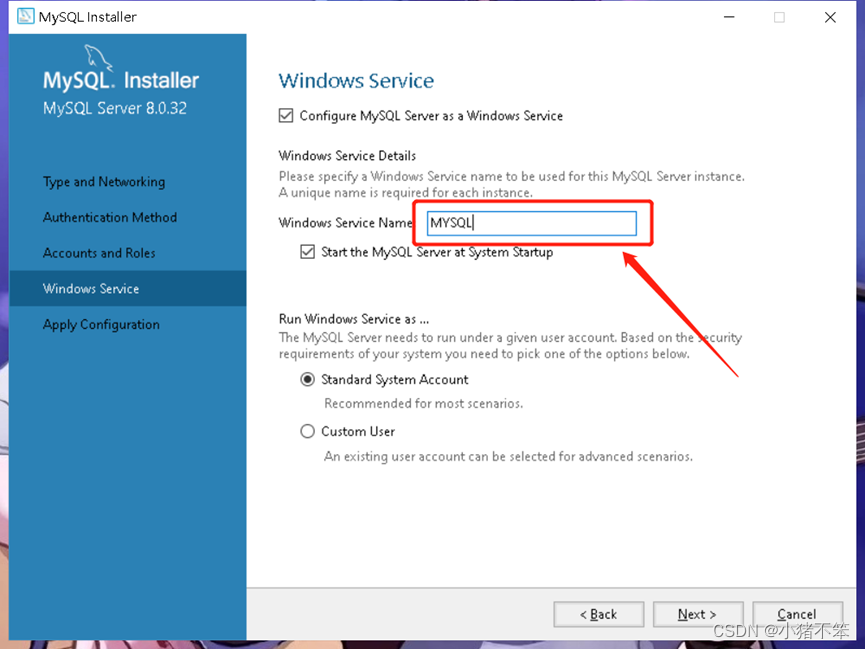Open the Accounts and Roles step
The height and width of the screenshot is (649, 865).
pos(99,253)
